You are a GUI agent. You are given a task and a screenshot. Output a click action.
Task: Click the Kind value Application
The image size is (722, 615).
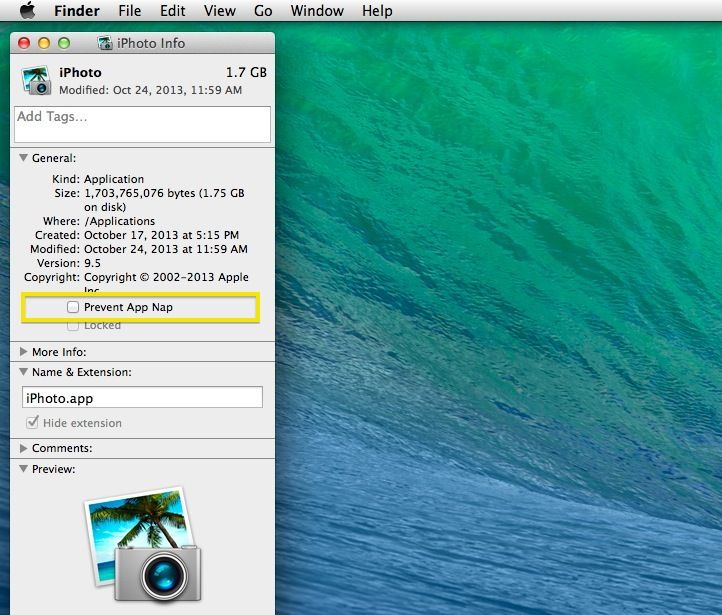point(114,179)
